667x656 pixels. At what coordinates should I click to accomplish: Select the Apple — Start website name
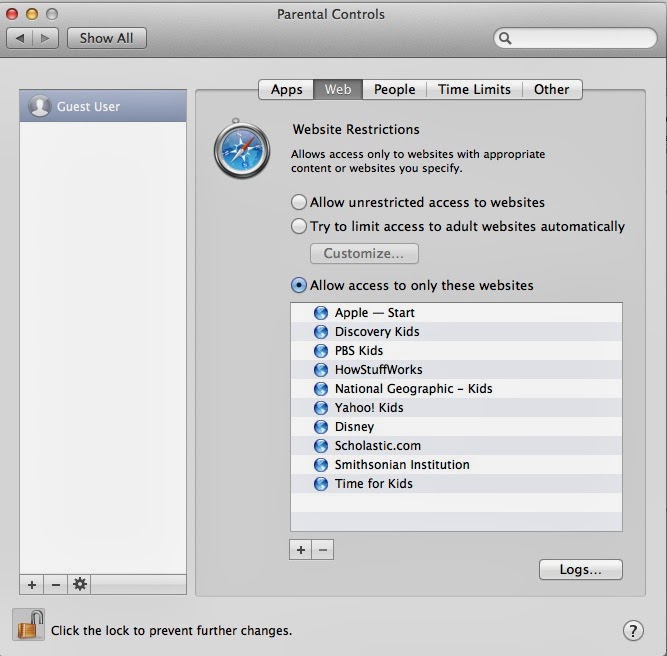(x=374, y=313)
